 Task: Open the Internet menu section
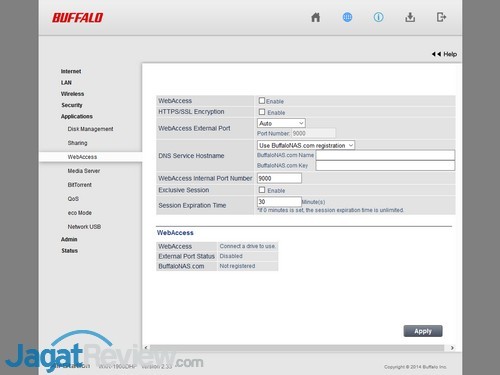coord(71,71)
